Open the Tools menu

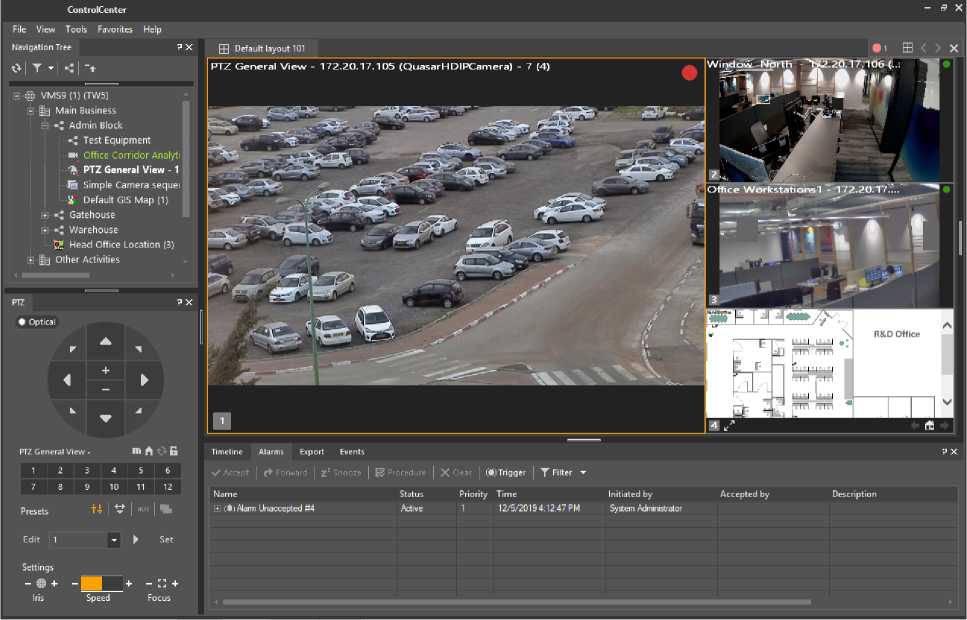(76, 30)
